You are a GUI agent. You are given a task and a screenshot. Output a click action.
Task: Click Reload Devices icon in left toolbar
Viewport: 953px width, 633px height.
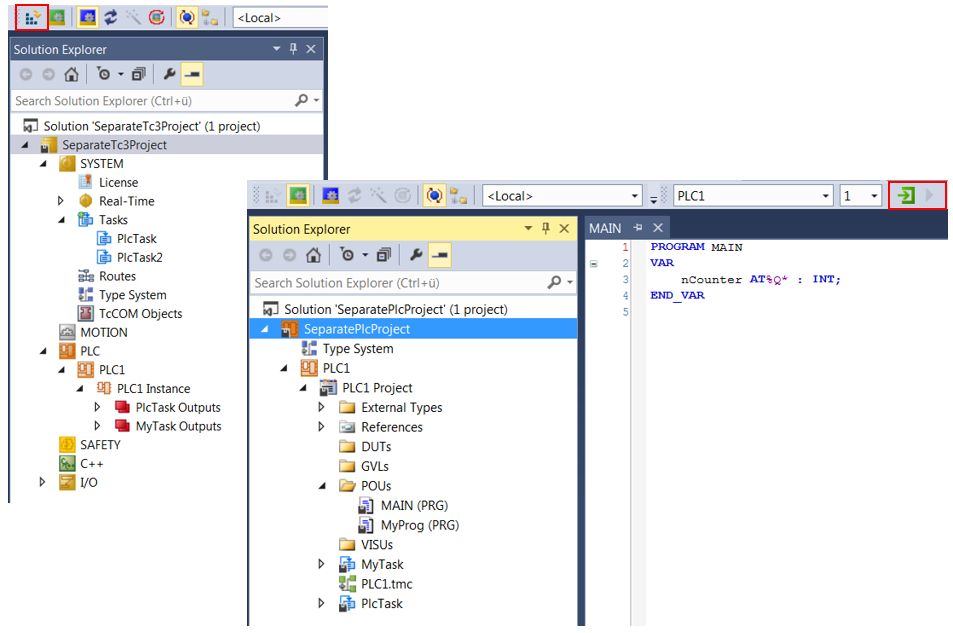pos(111,17)
